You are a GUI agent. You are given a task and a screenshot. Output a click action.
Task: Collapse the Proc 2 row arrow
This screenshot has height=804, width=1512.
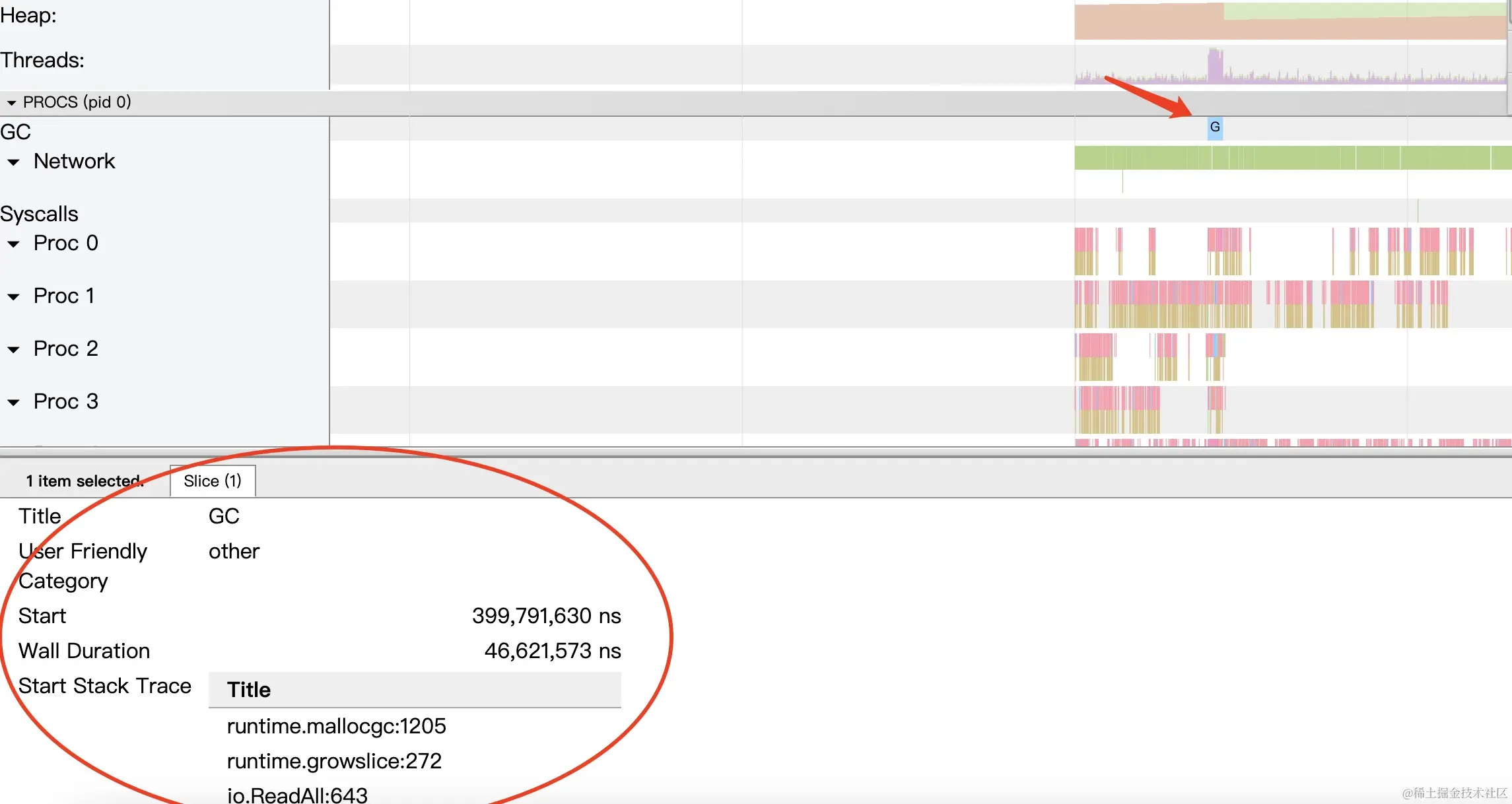point(13,350)
